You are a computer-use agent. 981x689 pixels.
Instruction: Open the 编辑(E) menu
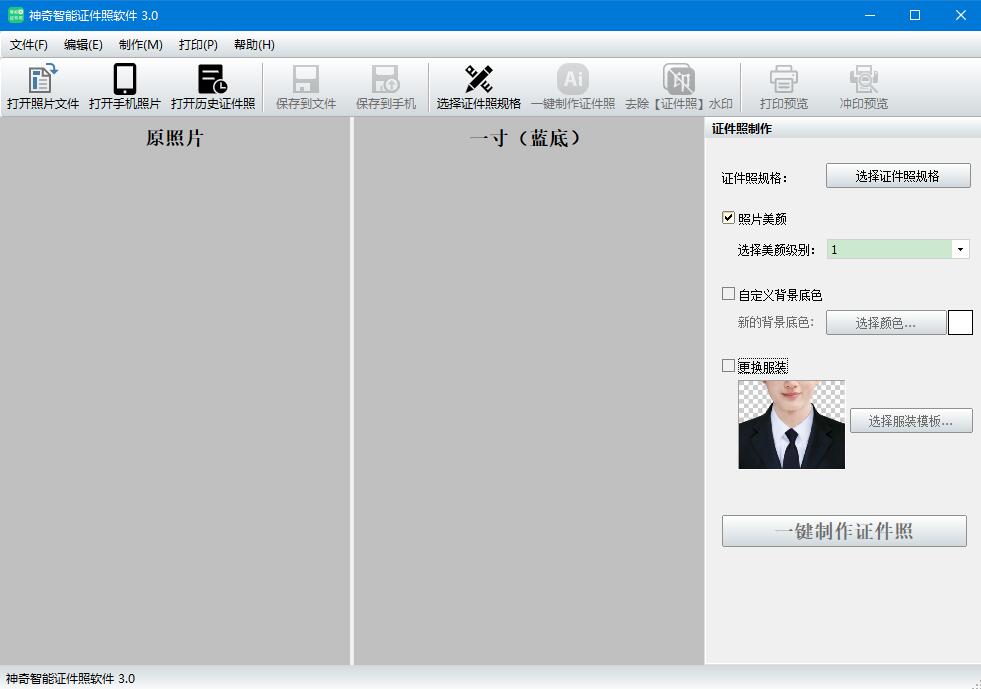click(83, 44)
